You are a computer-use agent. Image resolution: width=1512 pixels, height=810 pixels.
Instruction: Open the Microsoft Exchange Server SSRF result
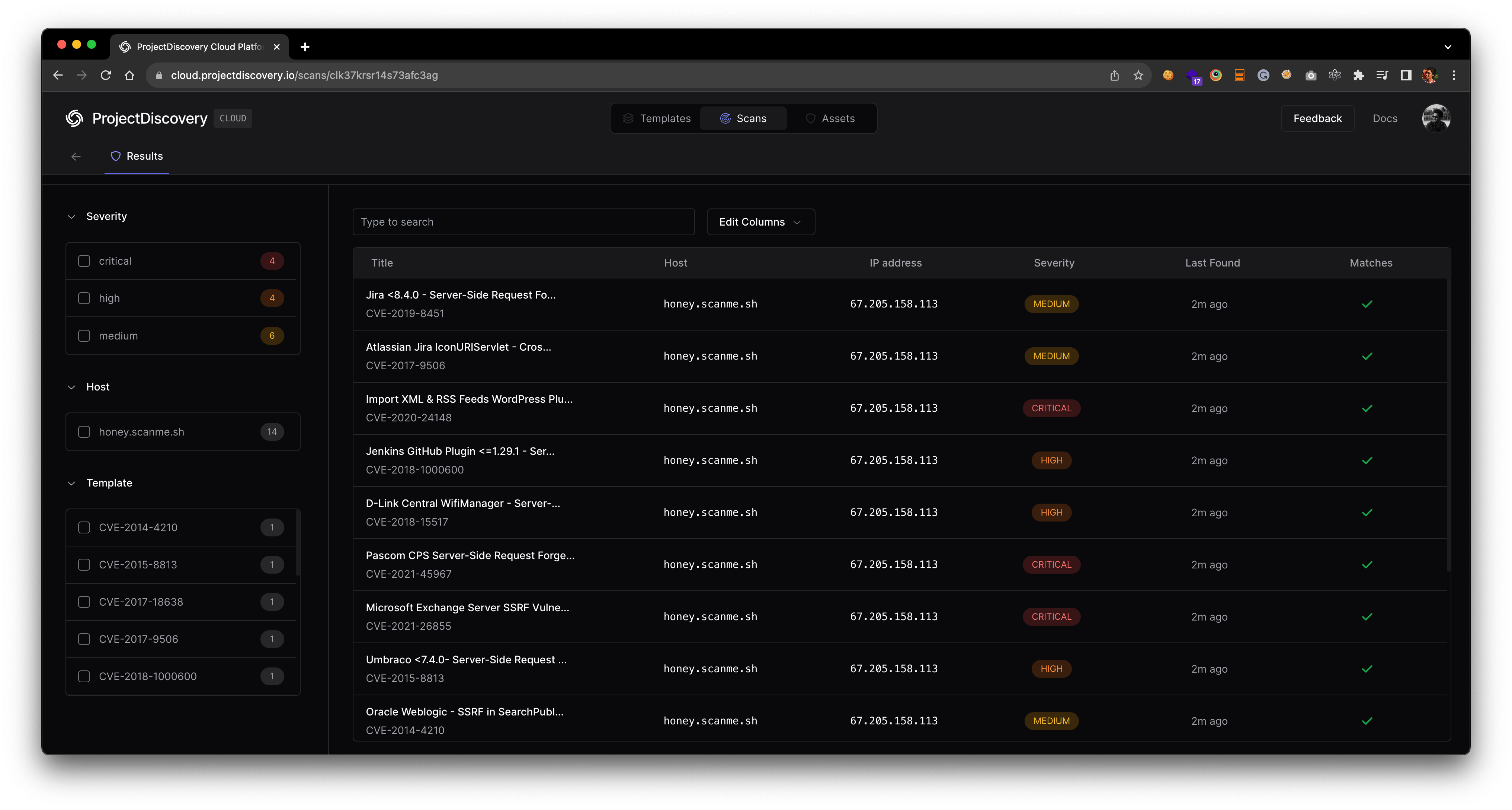(467, 607)
